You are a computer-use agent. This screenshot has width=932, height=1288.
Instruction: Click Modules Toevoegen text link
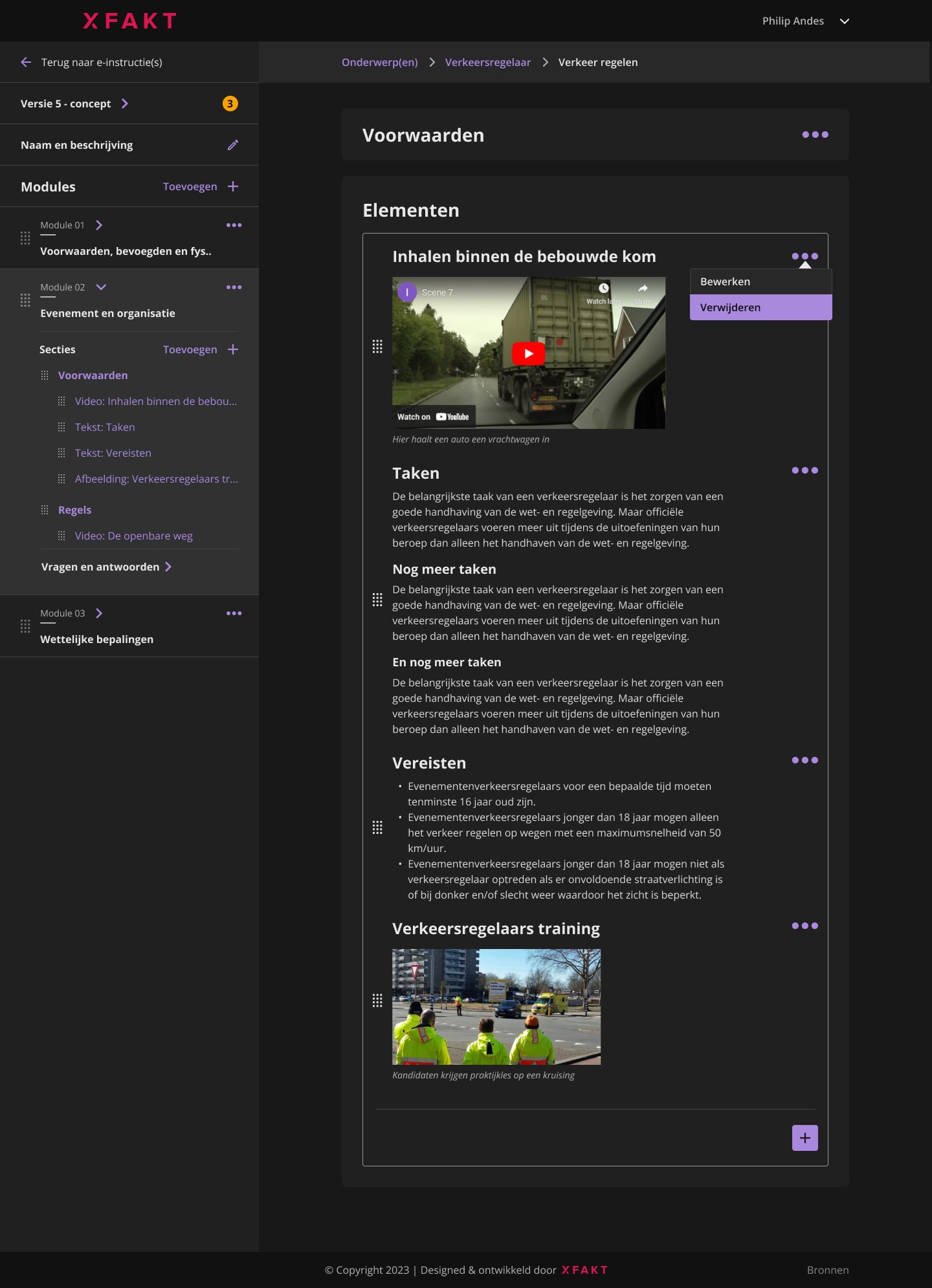190,186
